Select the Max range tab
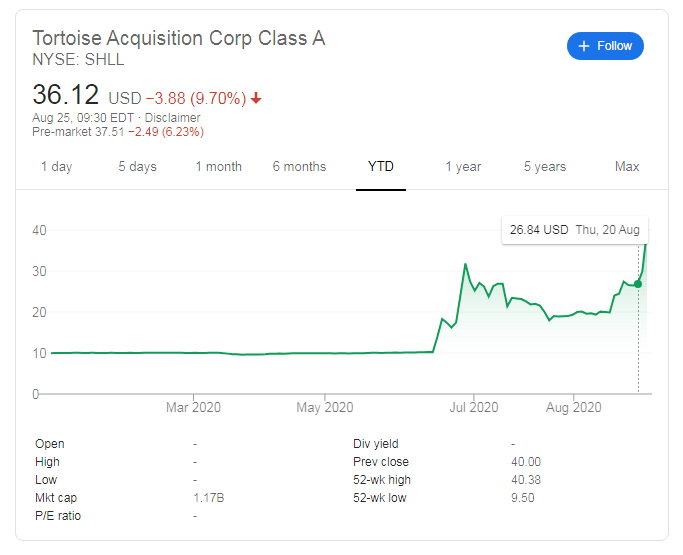 (627, 167)
